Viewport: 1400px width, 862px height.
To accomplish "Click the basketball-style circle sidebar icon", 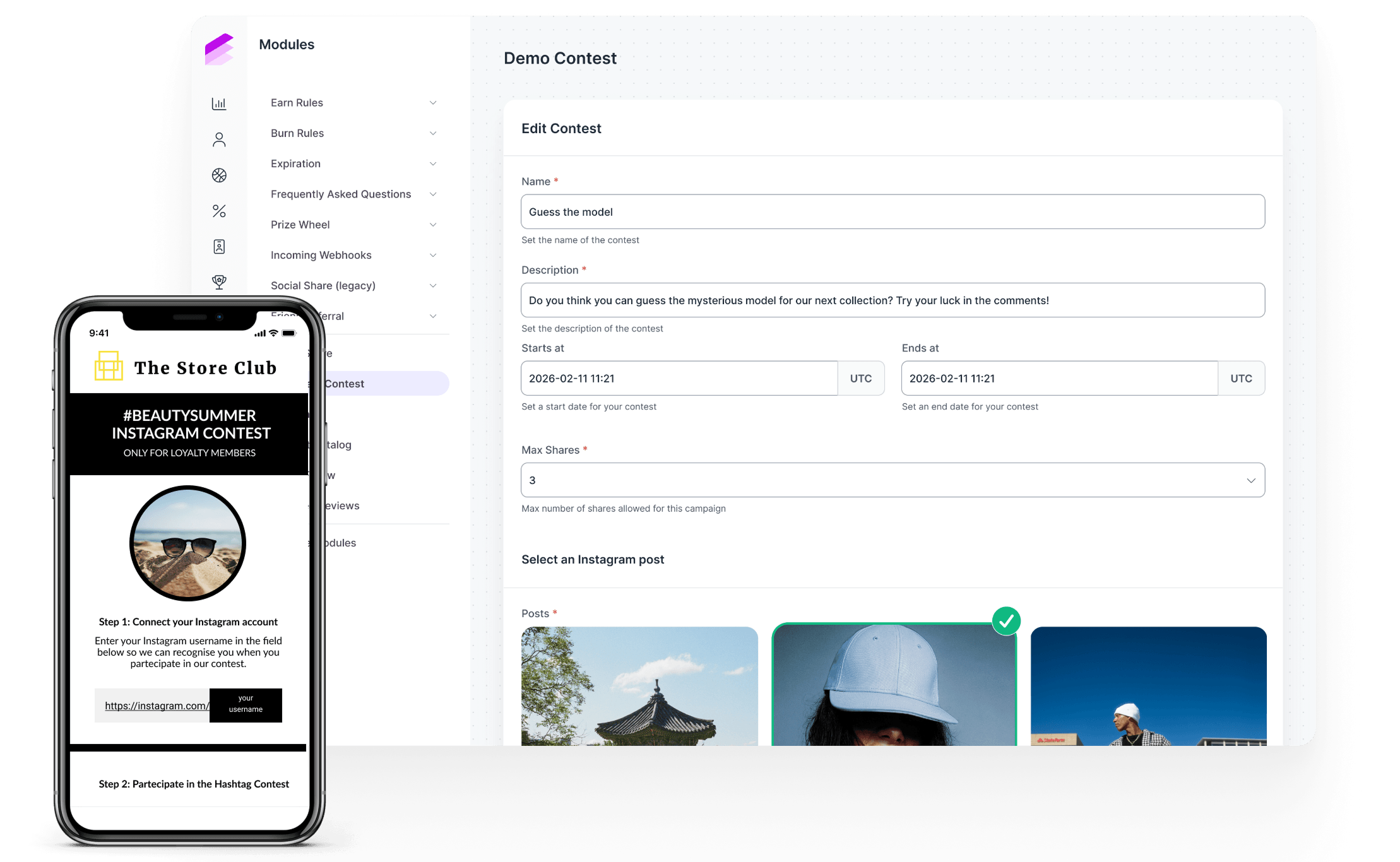I will click(x=219, y=175).
